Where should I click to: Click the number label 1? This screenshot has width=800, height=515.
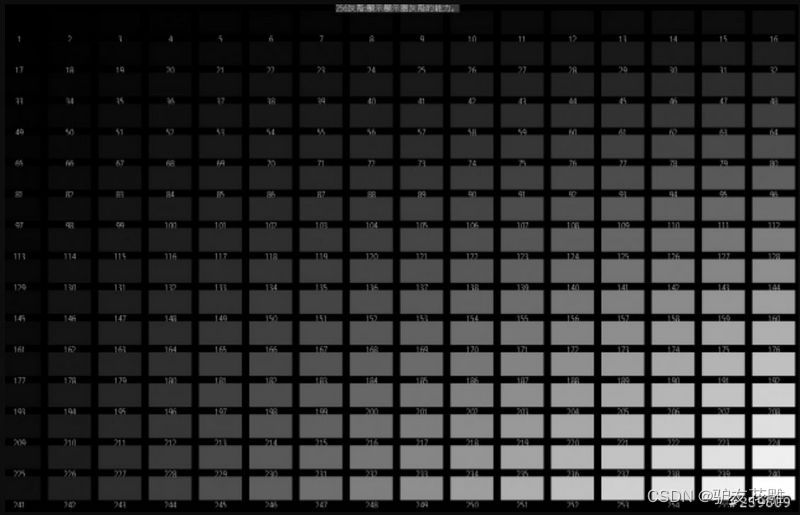(19, 39)
